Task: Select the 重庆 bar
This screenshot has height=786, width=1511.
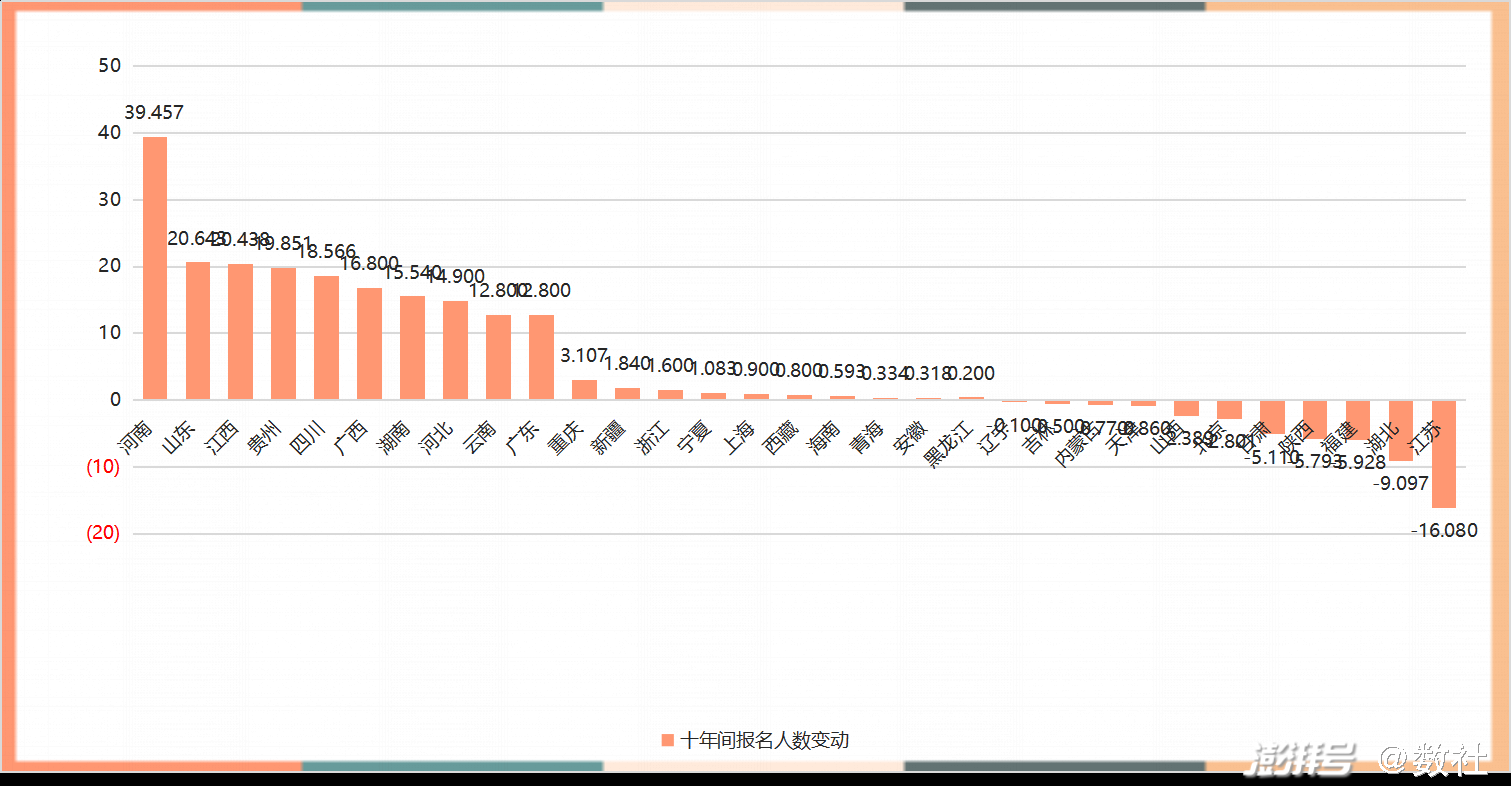Action: 584,390
